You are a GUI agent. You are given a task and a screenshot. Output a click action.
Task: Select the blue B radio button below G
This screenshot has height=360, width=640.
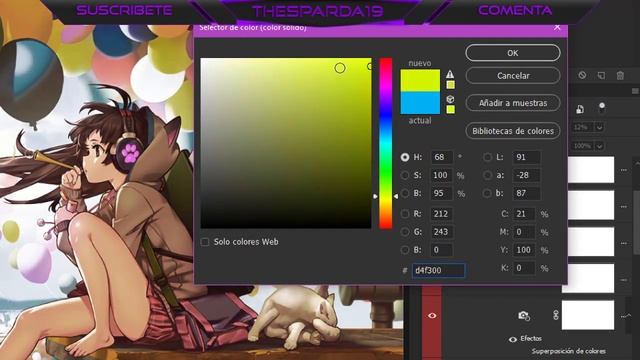(404, 249)
